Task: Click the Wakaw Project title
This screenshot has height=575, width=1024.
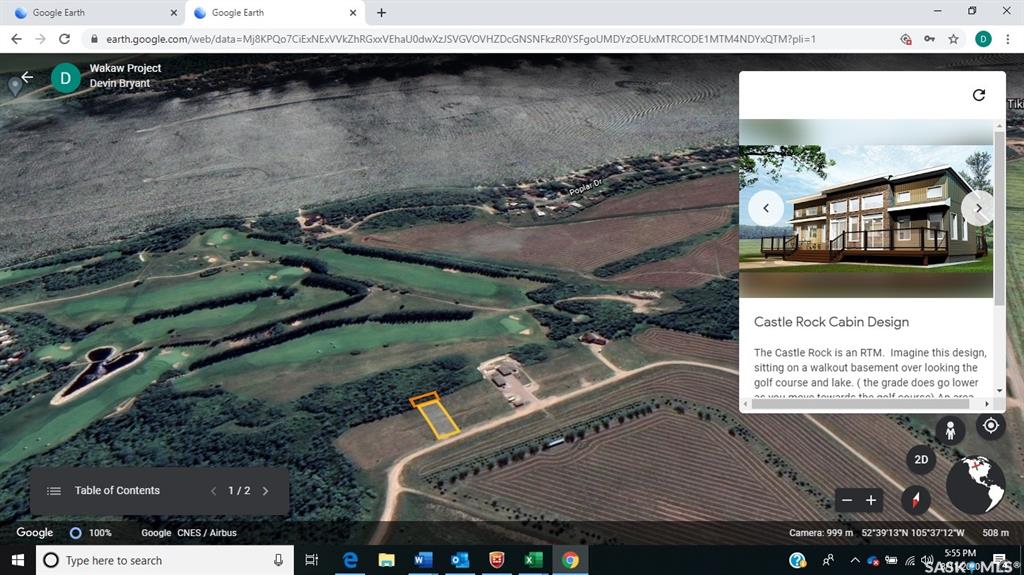Action: (125, 68)
